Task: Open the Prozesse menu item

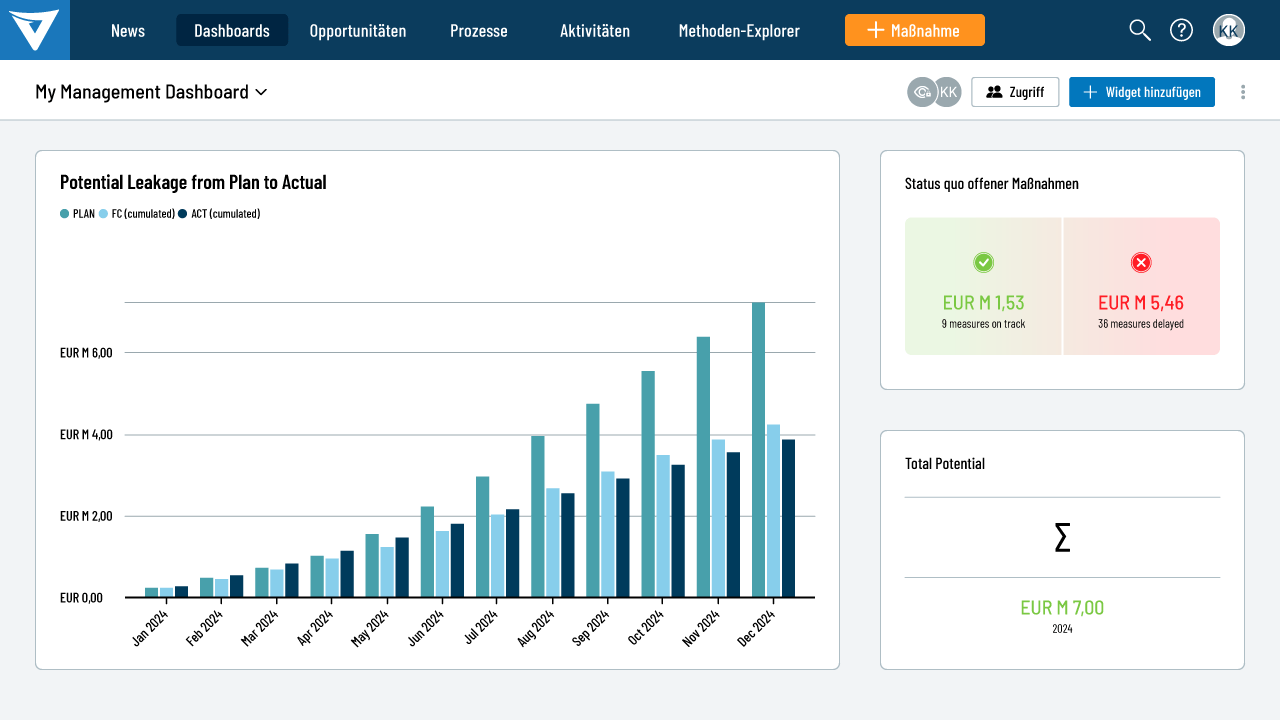Action: point(479,30)
